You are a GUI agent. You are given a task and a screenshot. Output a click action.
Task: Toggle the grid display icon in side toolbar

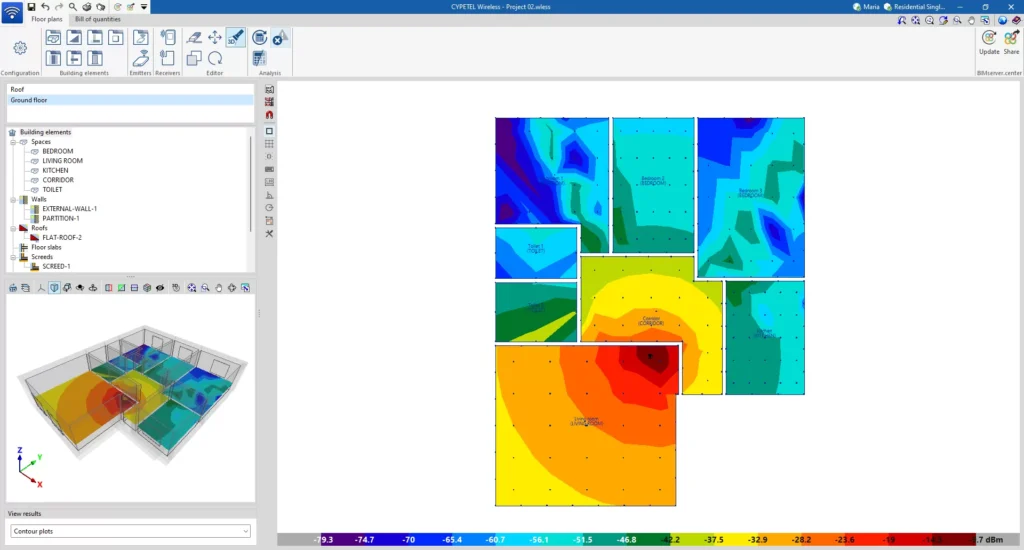point(269,144)
